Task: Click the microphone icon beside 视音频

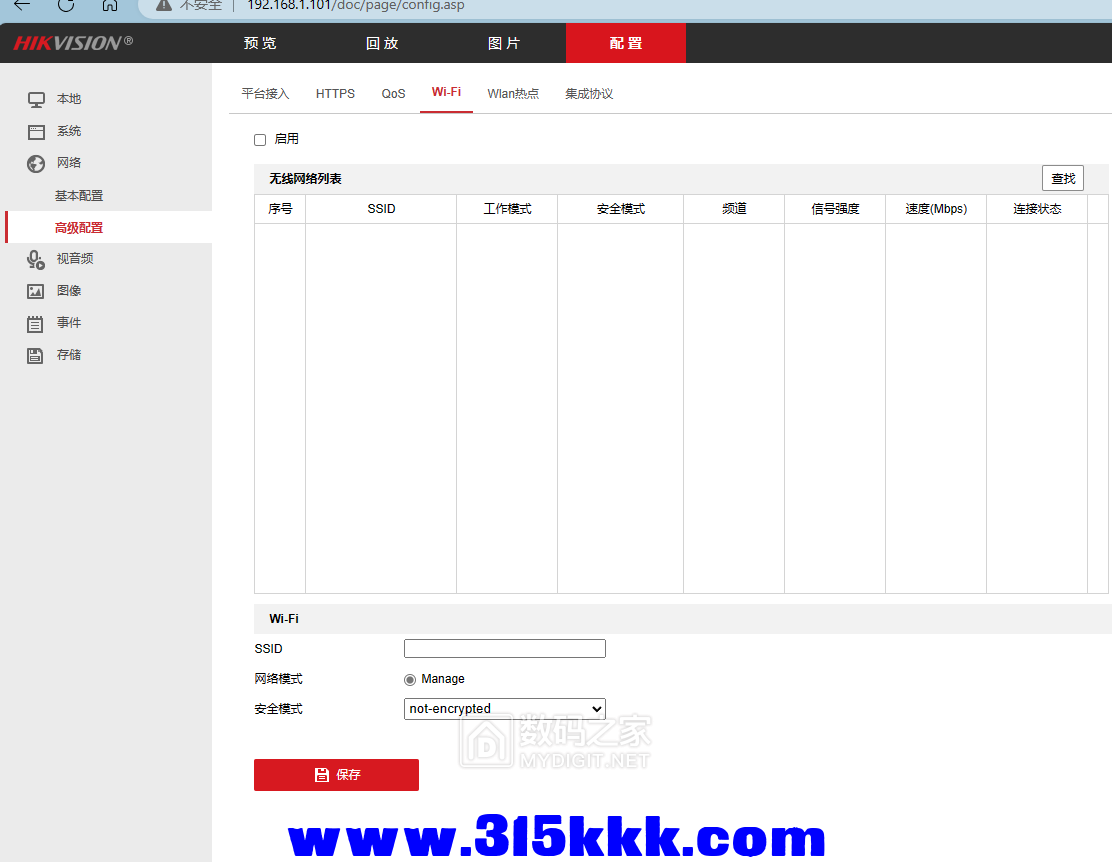Action: pos(35,260)
